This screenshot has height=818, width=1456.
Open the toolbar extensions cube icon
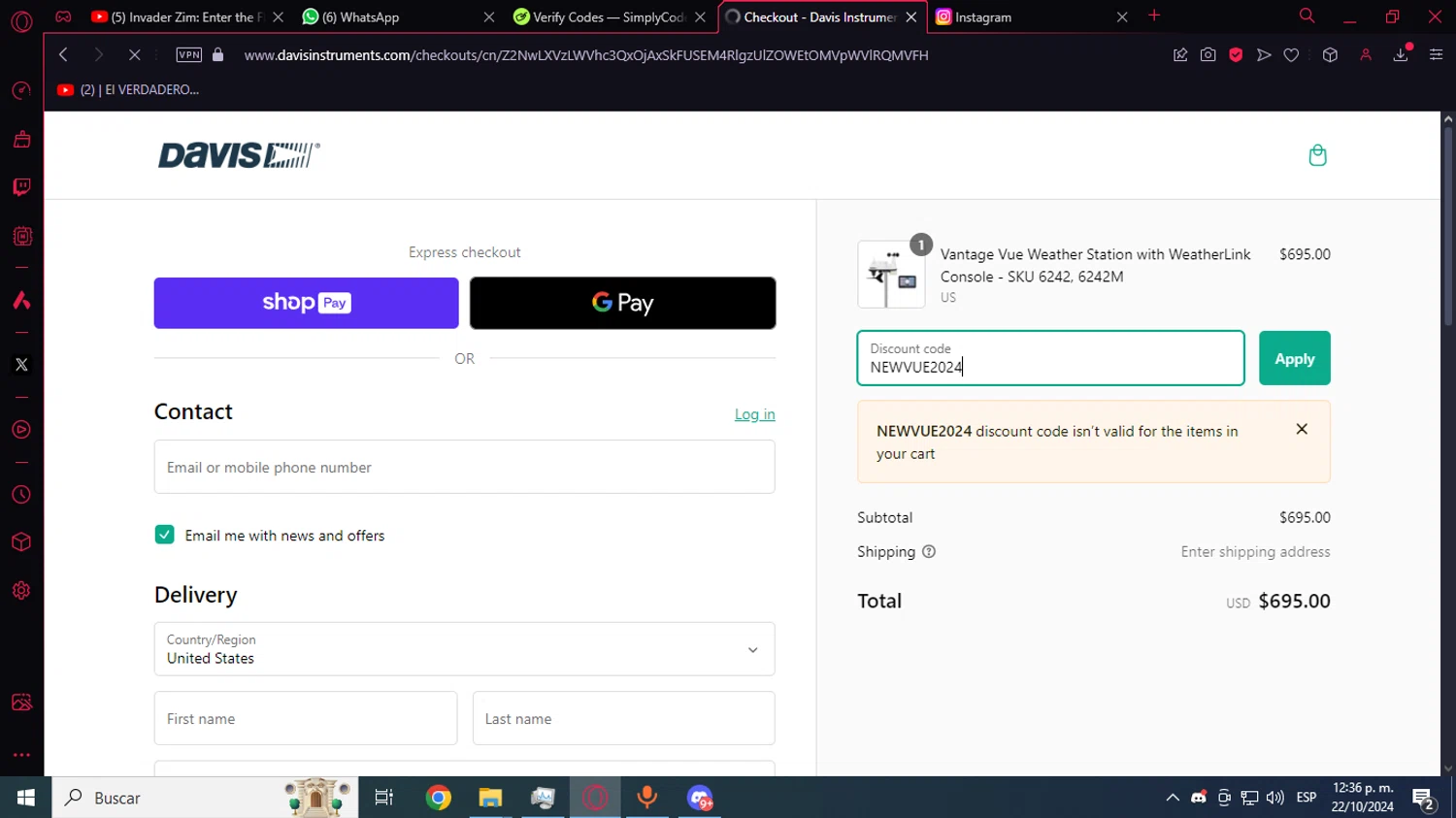click(x=1330, y=55)
